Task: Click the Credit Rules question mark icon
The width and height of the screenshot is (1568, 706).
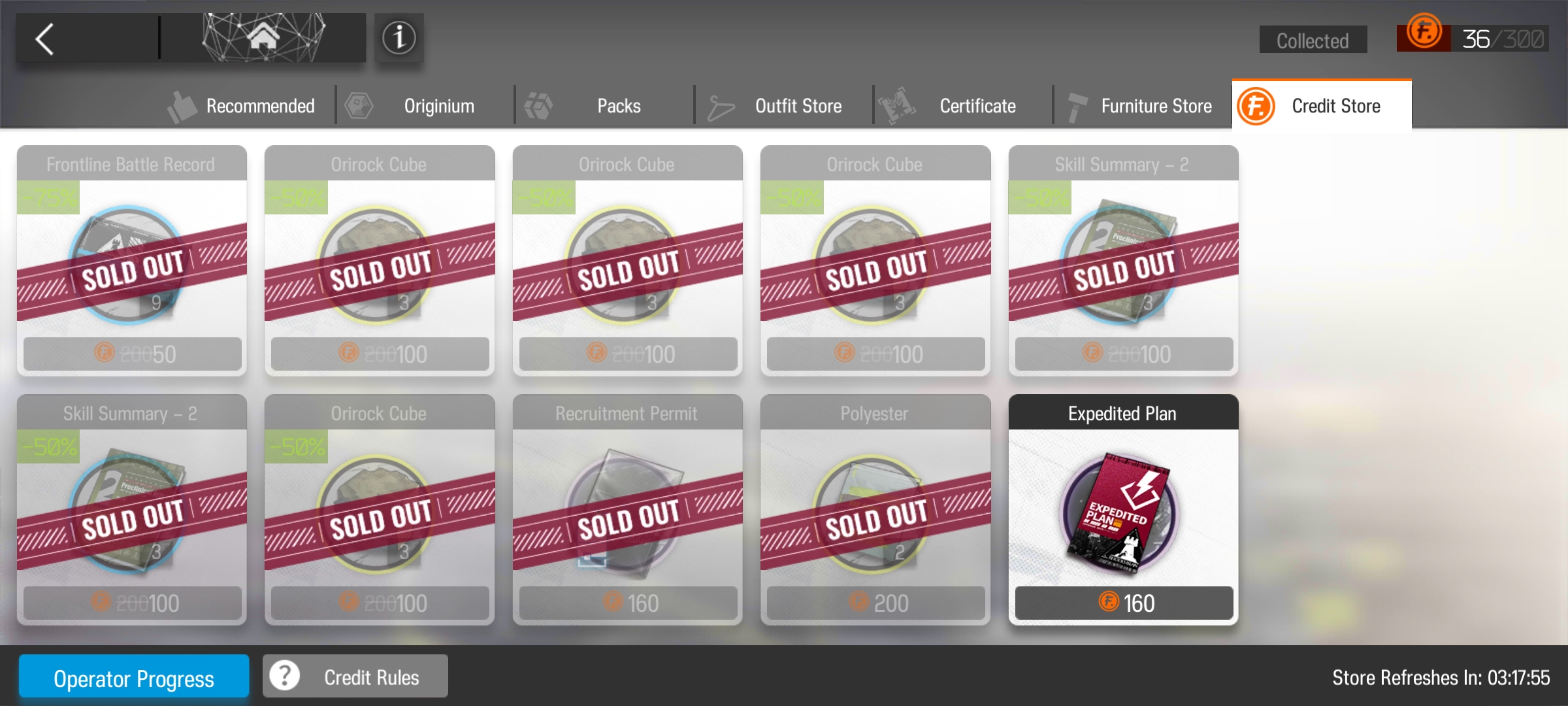Action: coord(285,676)
